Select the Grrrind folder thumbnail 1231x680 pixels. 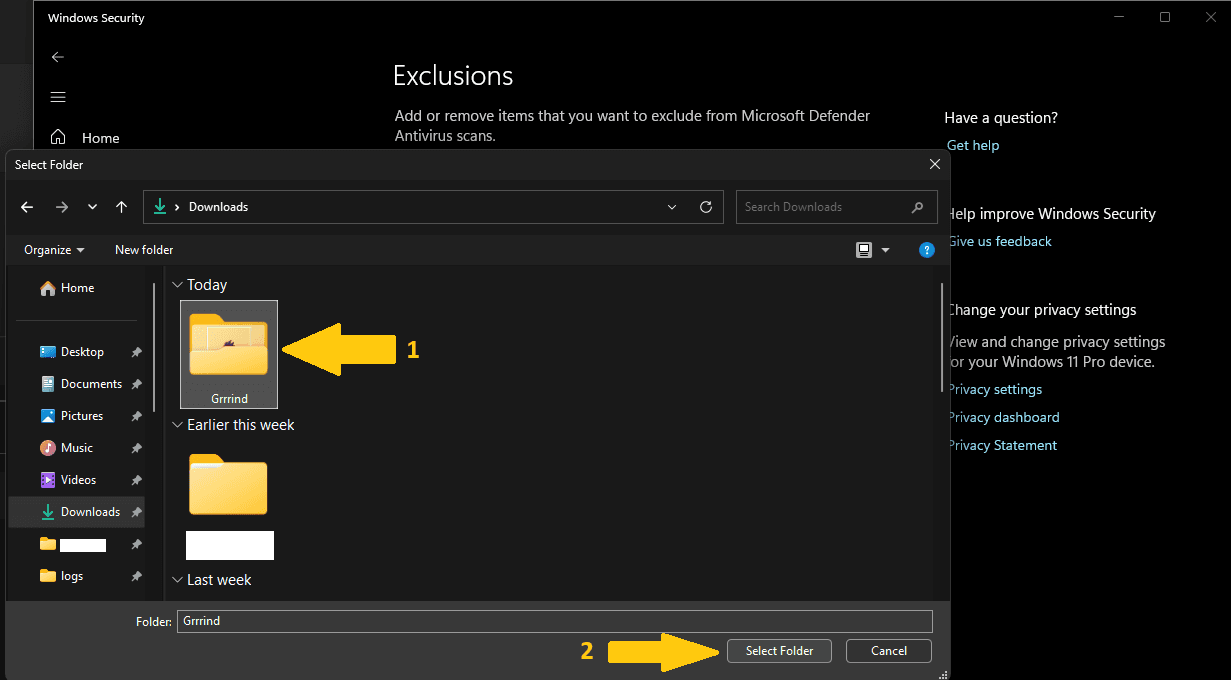click(229, 354)
